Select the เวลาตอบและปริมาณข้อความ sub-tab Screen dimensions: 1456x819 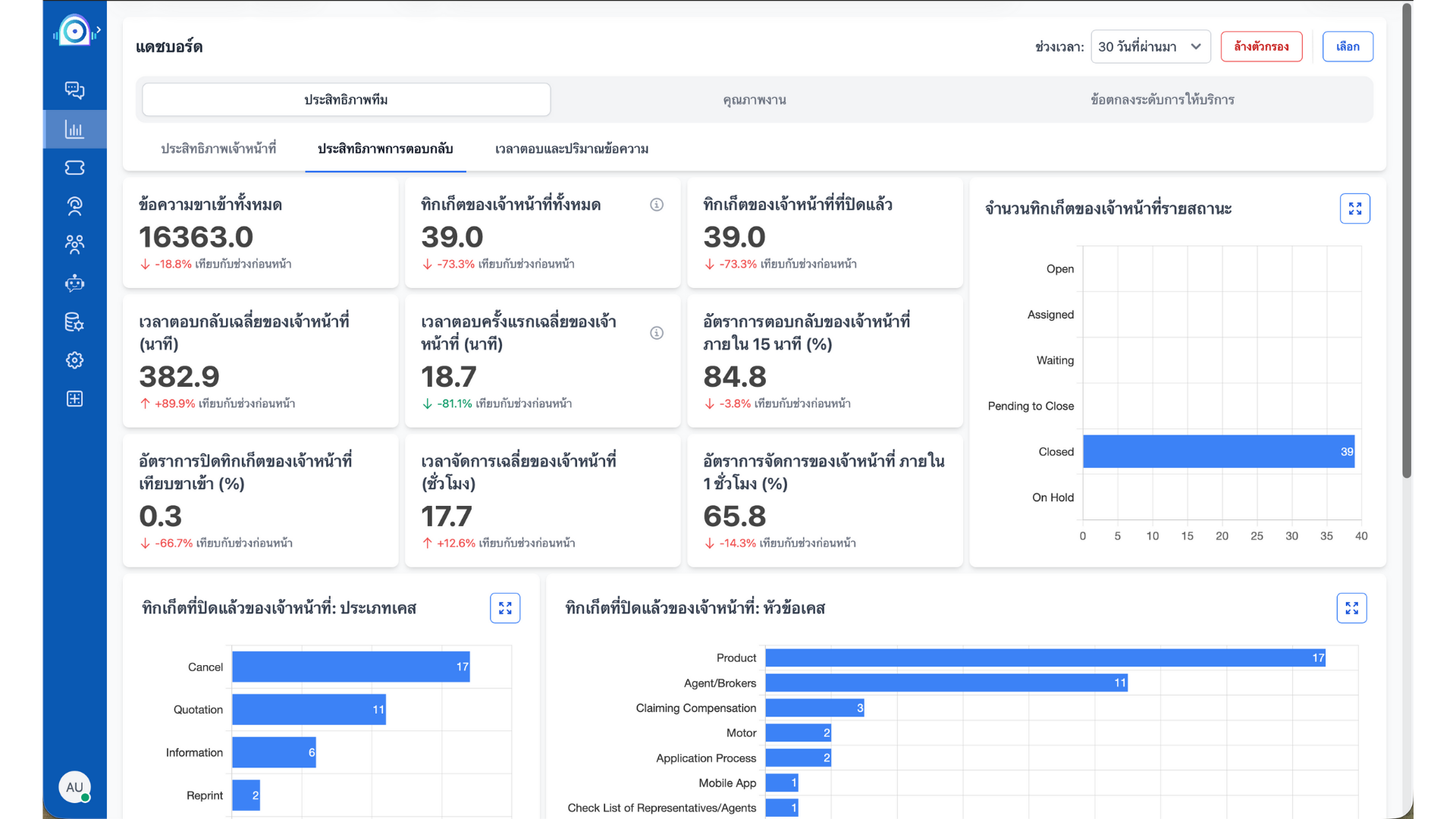[572, 149]
